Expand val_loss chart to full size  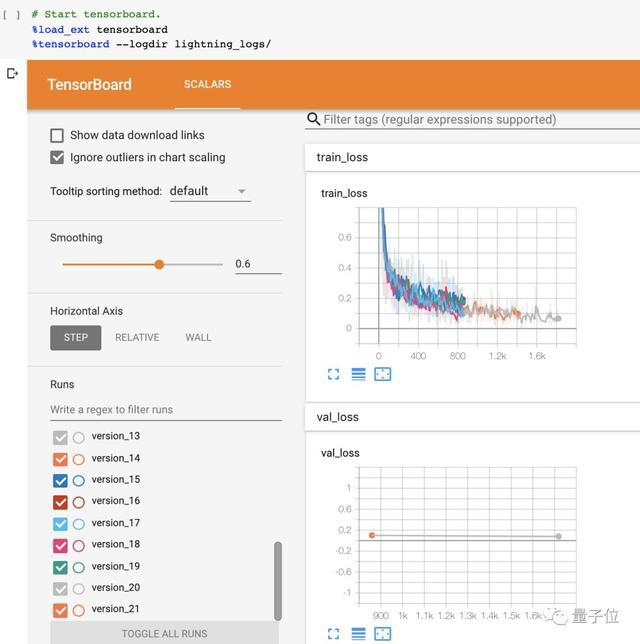pyautogui.click(x=334, y=634)
